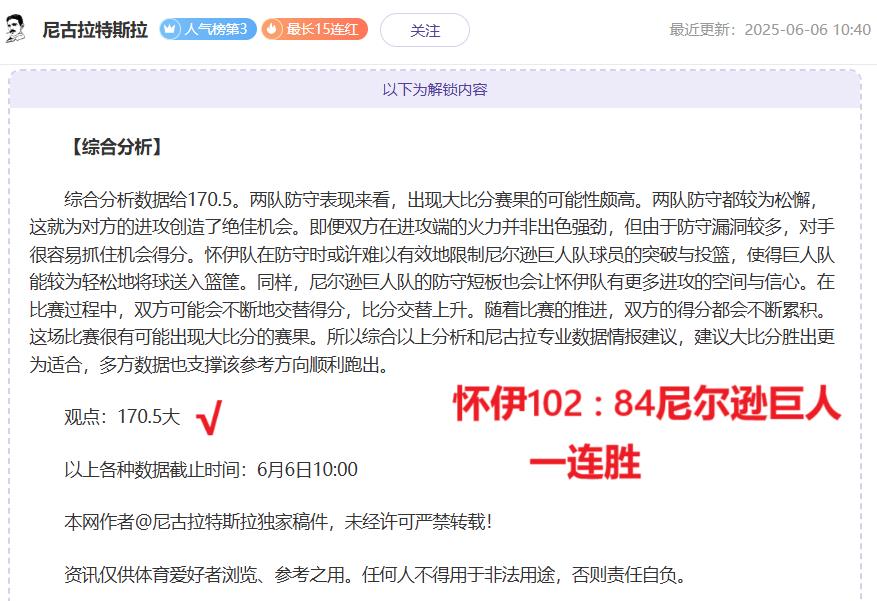877x601 pixels.
Task: Follow the author with 关注 button
Action: click(425, 30)
